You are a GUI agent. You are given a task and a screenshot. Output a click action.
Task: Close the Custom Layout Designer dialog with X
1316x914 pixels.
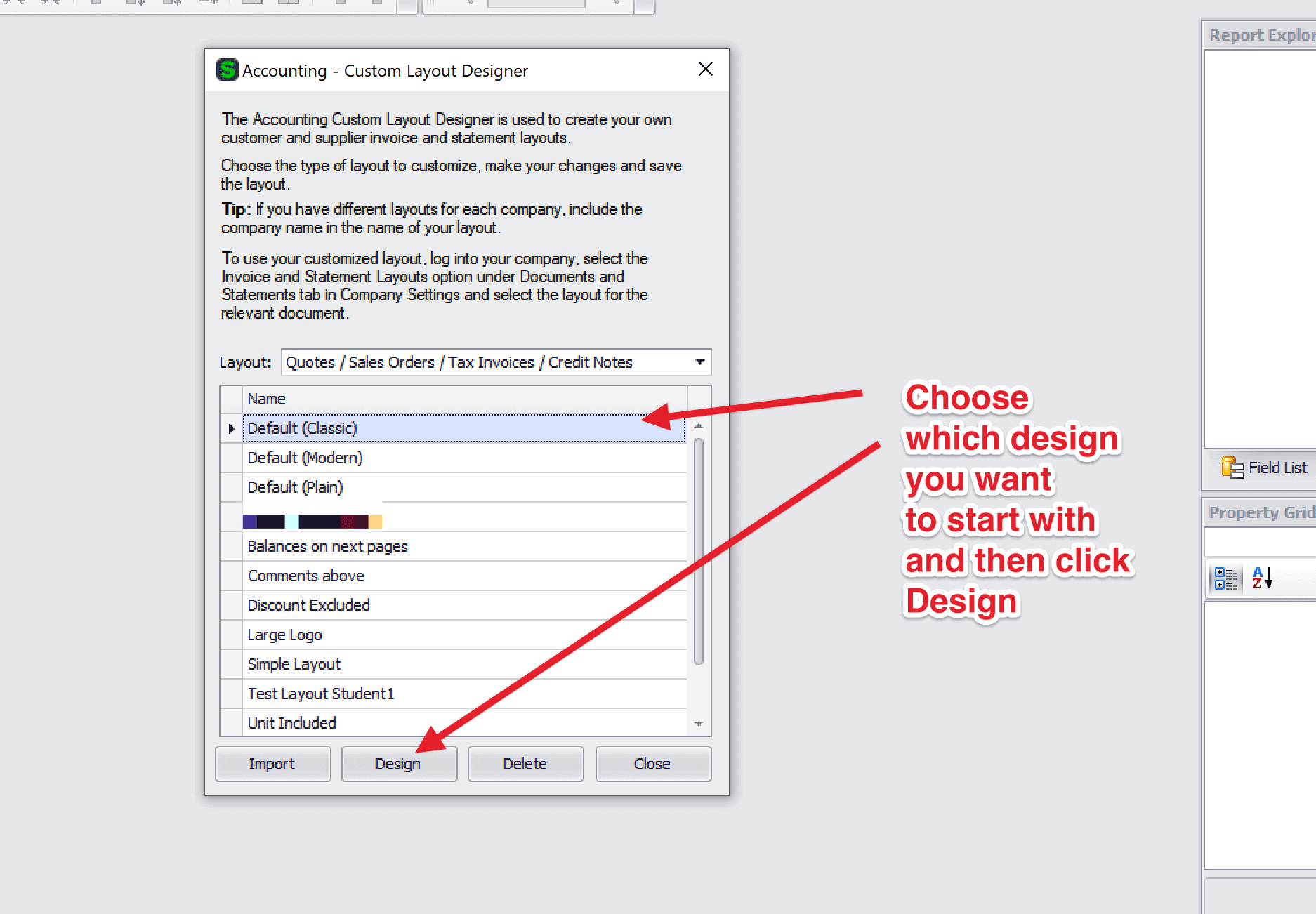tap(705, 69)
